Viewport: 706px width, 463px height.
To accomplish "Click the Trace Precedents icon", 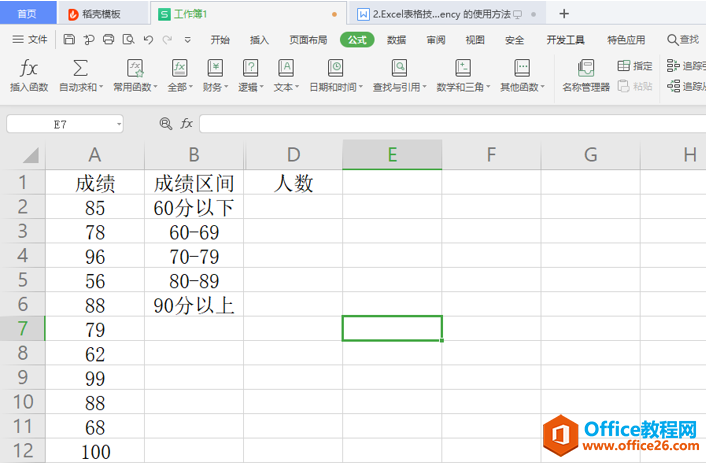I will pos(673,66).
